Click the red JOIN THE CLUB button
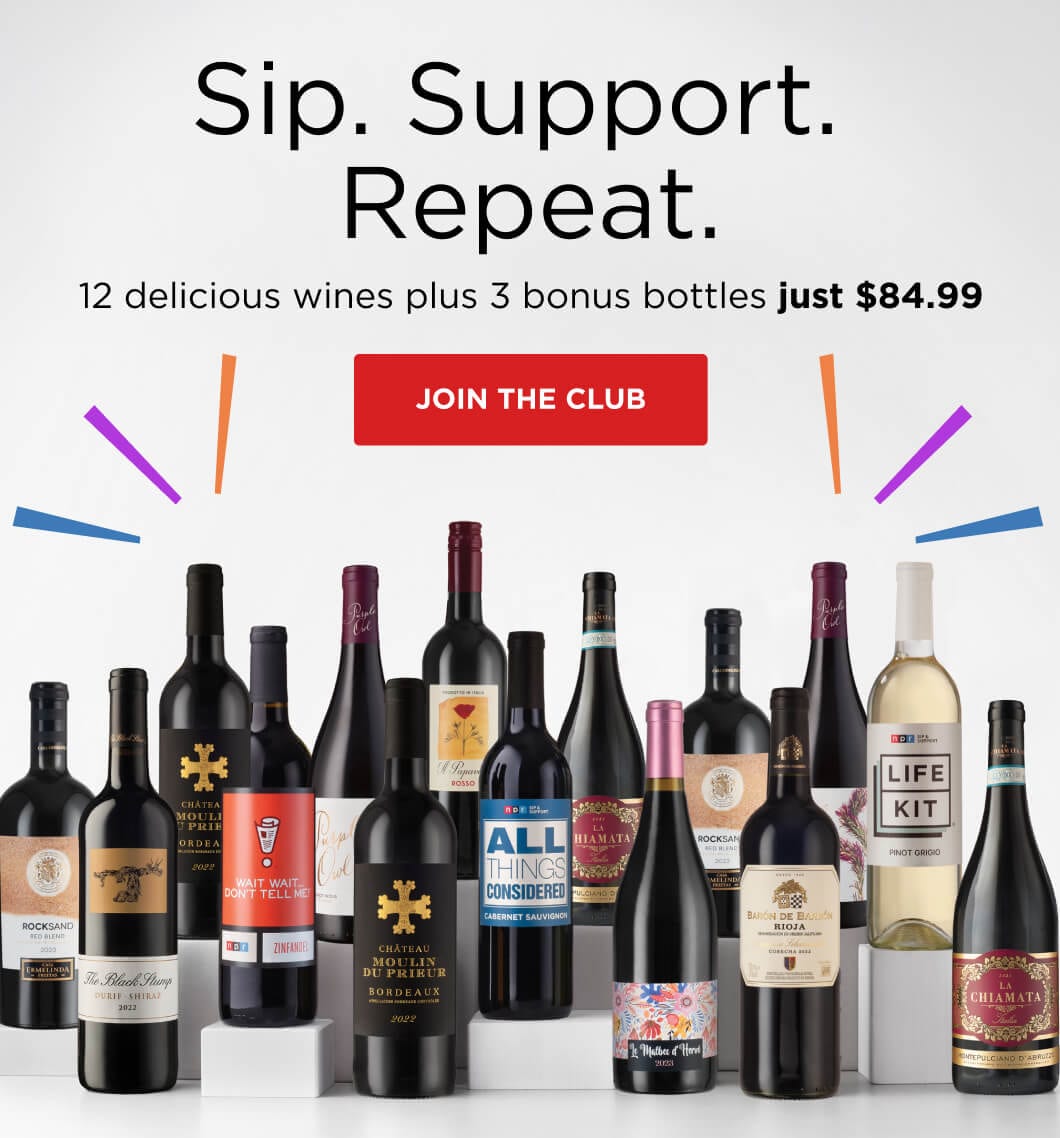 [x=530, y=399]
